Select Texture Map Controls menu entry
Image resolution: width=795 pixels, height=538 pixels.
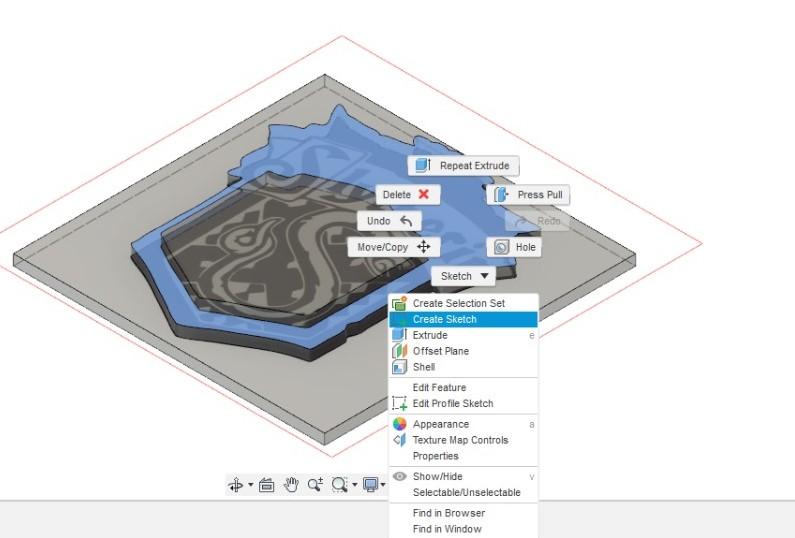tap(463, 440)
